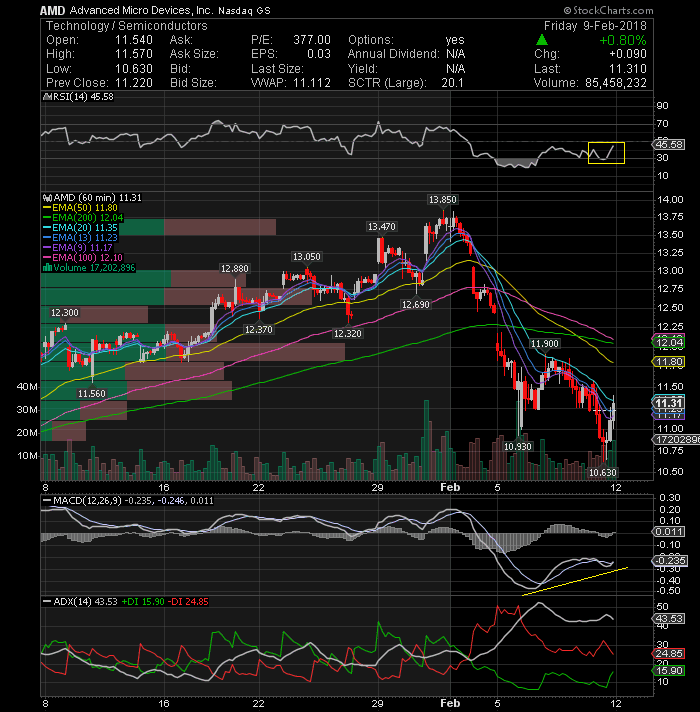Click the RSI(14) 45.58 panel label

point(78,97)
